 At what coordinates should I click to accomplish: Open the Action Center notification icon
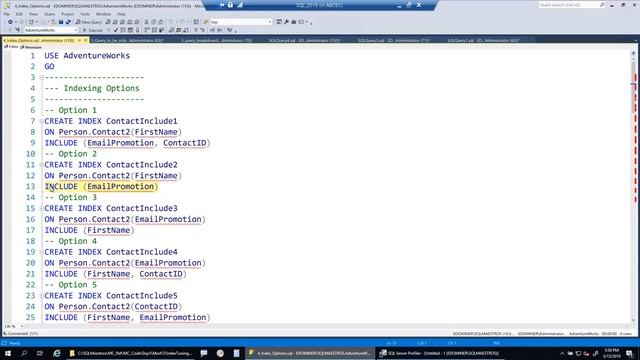[x=630, y=353]
